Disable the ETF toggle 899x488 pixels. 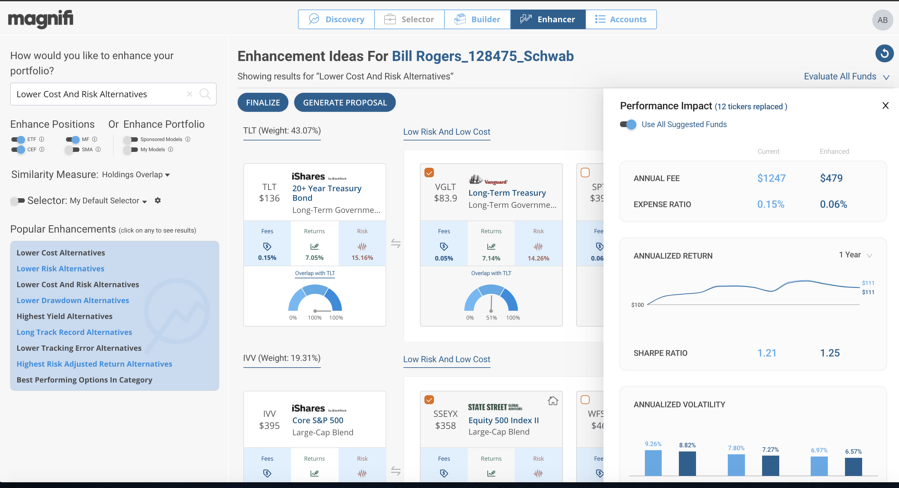18,140
